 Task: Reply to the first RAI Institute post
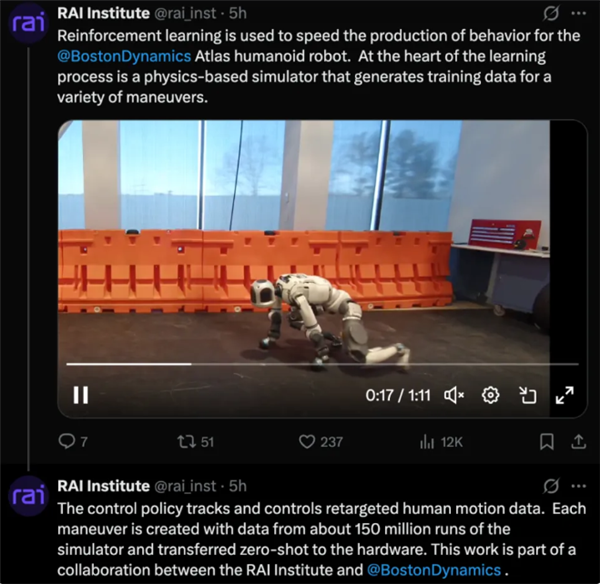[x=69, y=441]
